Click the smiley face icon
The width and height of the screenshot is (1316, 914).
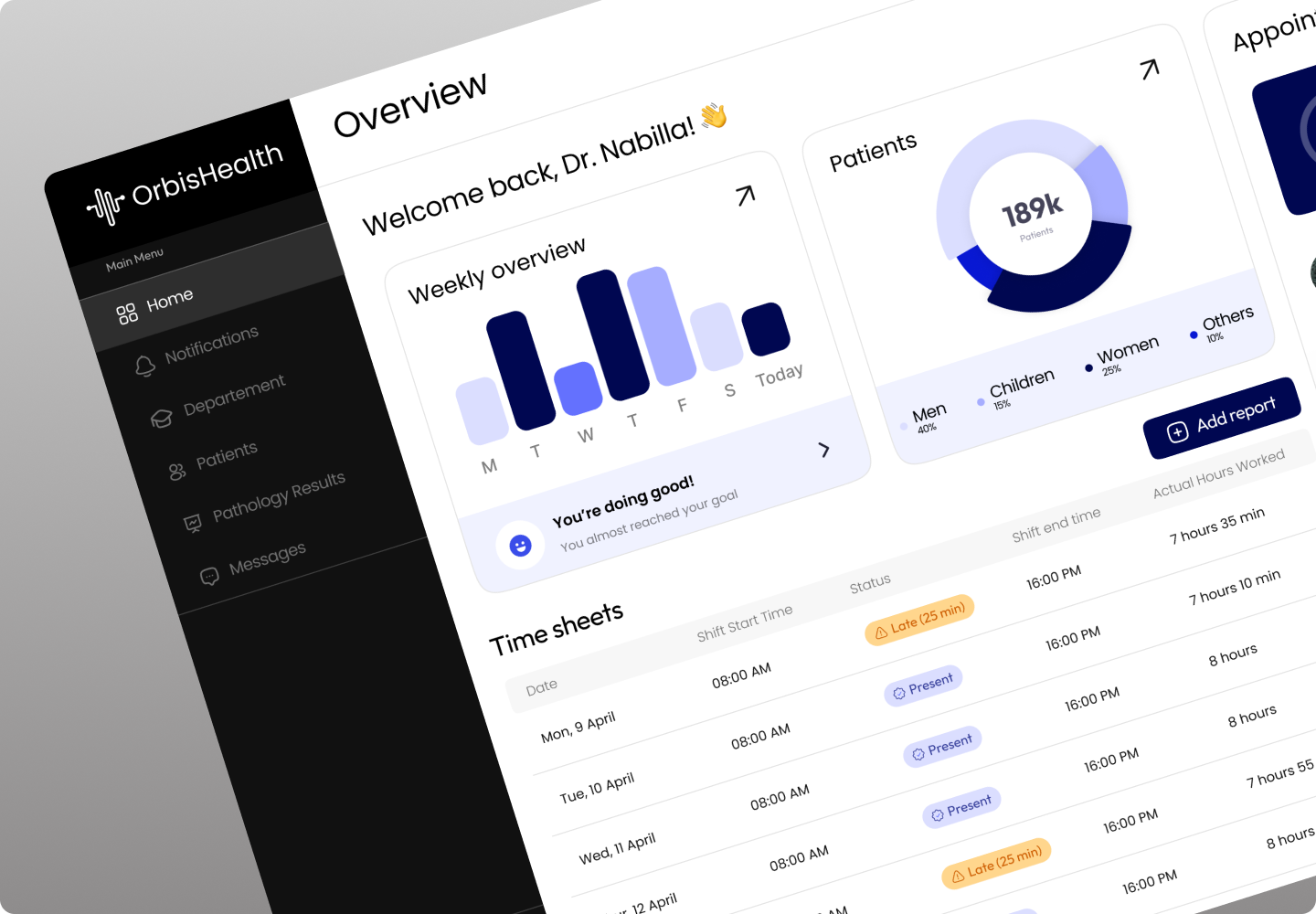point(520,546)
